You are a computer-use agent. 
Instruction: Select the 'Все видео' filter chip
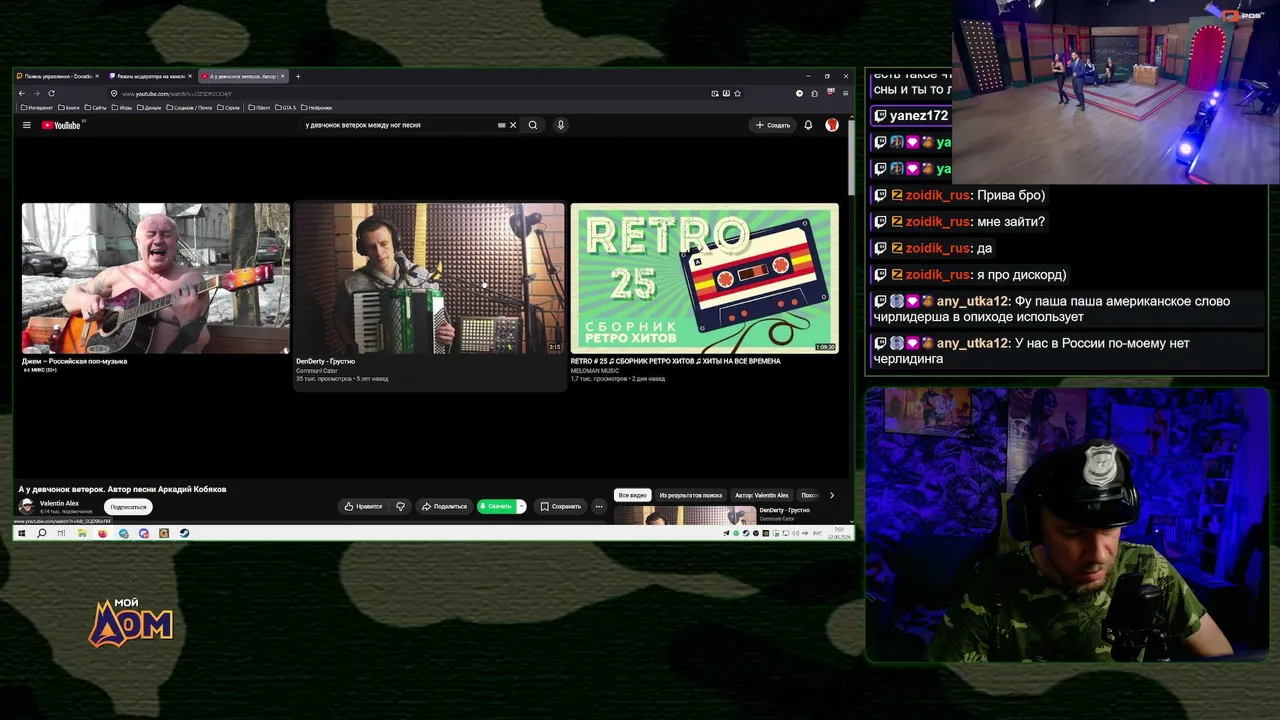(632, 495)
